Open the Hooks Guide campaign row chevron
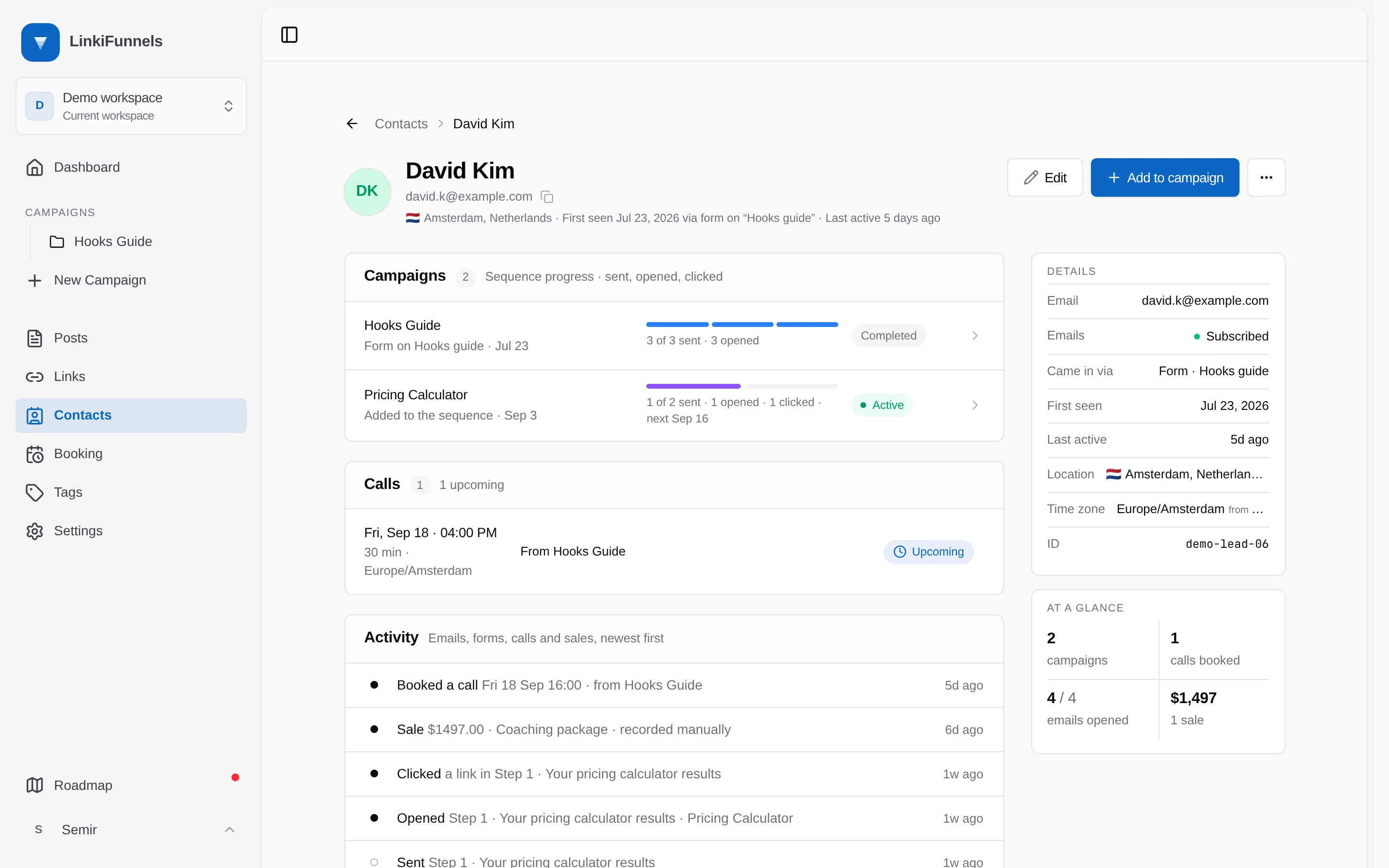 [975, 336]
